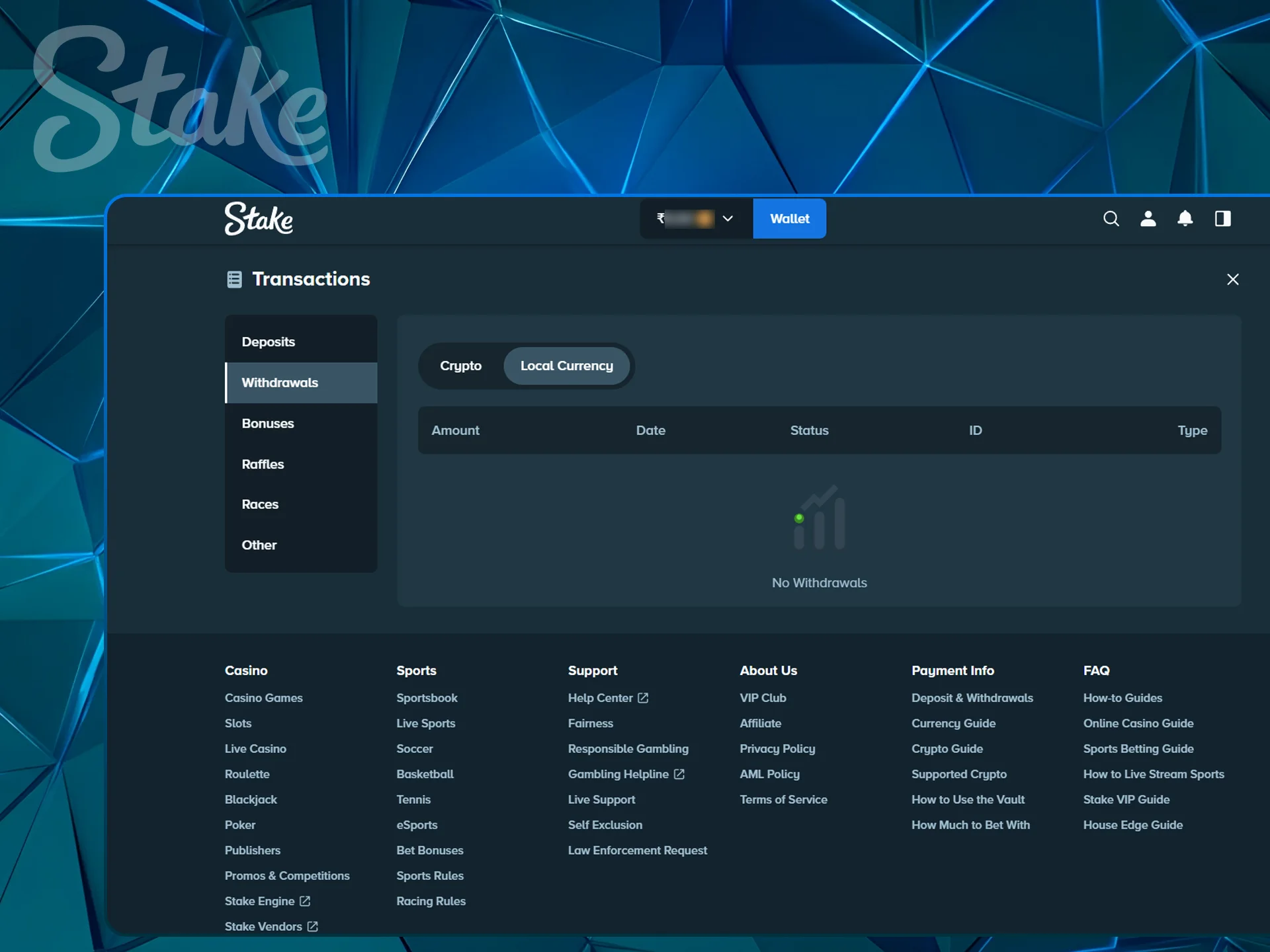
Task: View the Bet Bonuses link
Action: click(x=430, y=850)
